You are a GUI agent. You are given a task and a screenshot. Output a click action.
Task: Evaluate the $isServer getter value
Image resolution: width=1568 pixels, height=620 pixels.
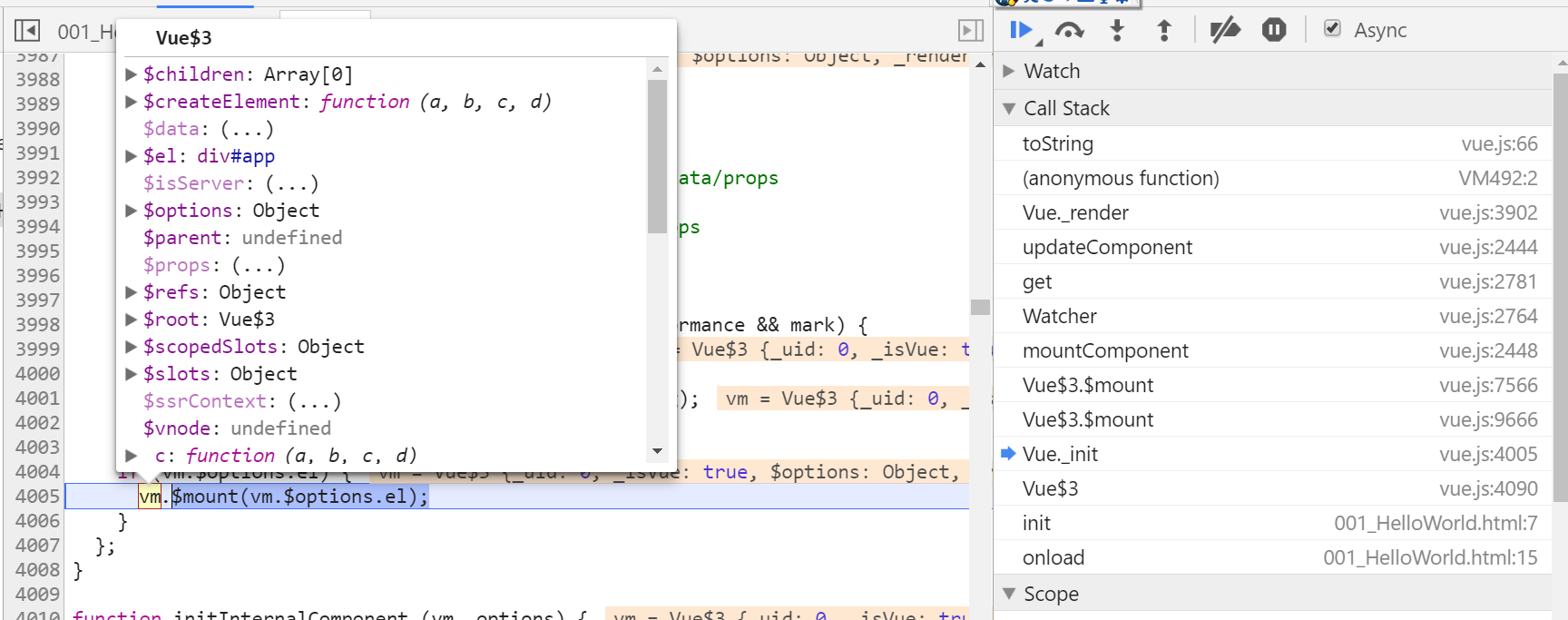[x=292, y=183]
